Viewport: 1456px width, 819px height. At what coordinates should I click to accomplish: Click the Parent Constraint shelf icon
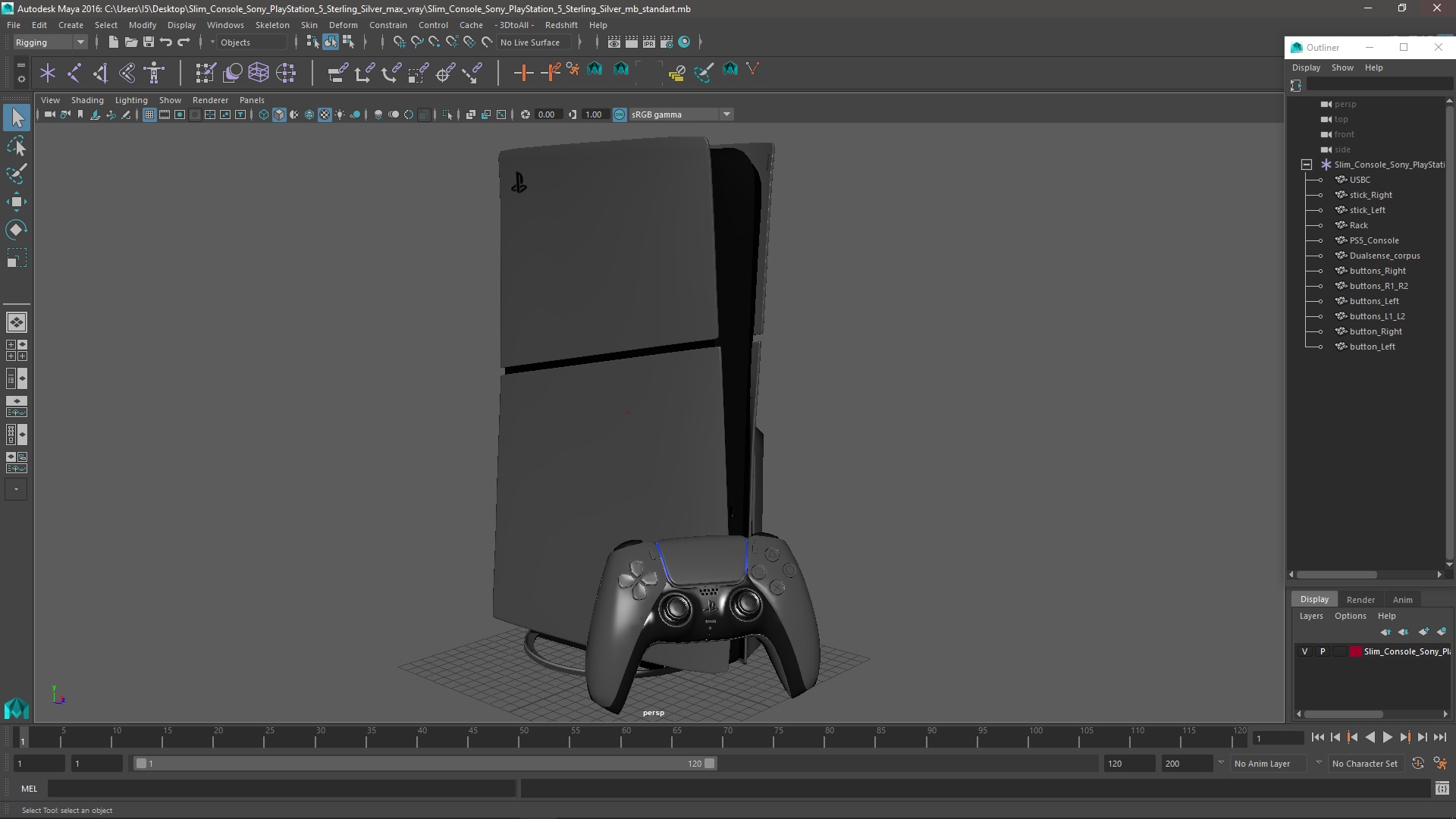pos(337,73)
